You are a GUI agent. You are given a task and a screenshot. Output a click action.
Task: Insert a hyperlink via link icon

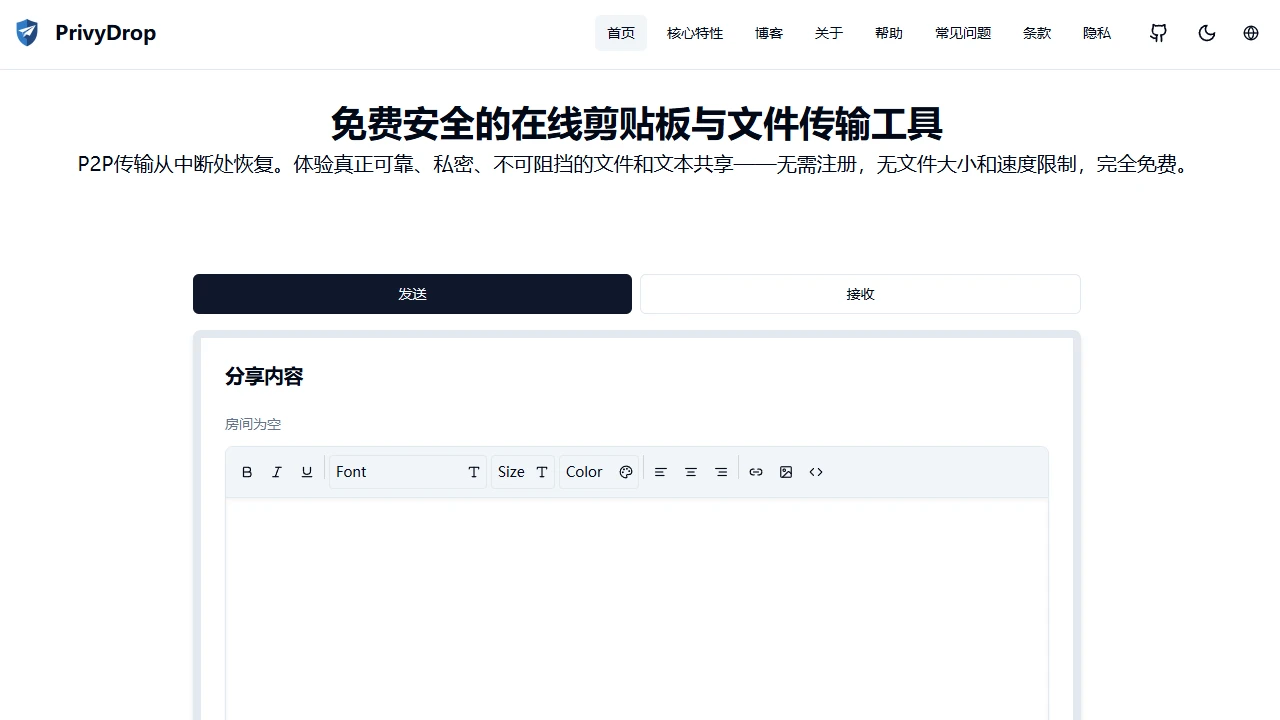pos(756,472)
